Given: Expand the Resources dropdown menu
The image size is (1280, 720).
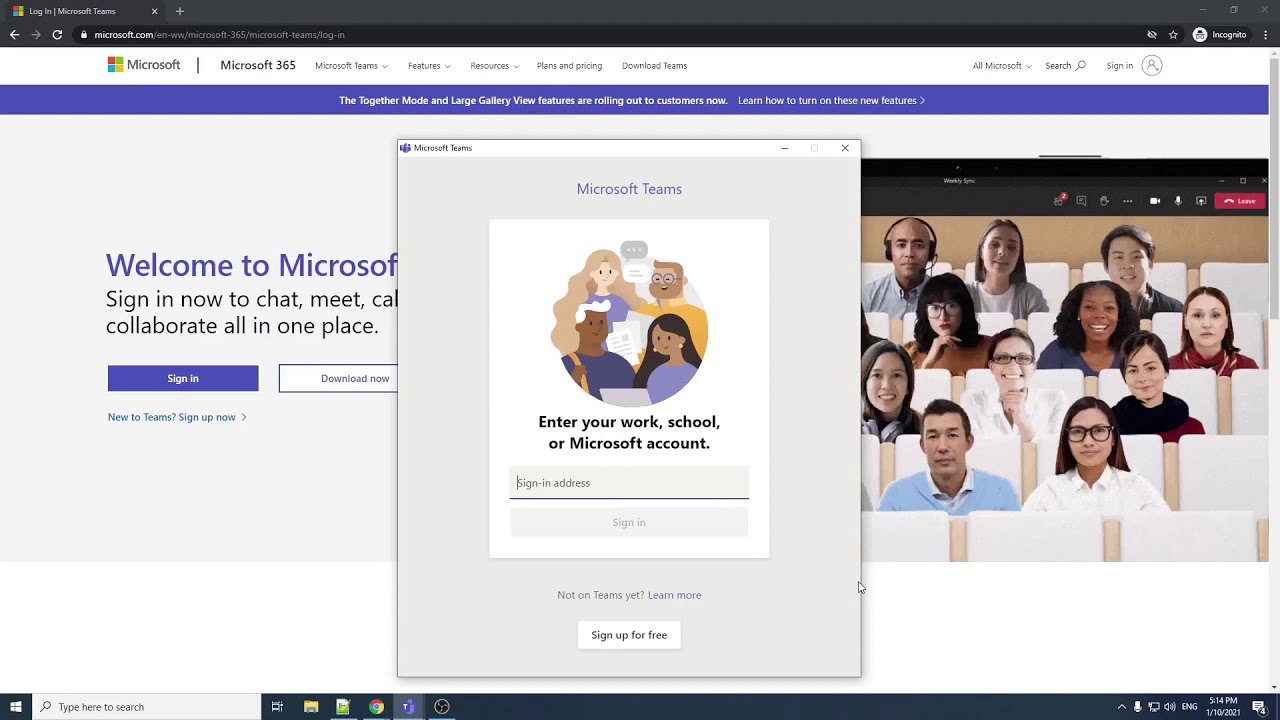Looking at the screenshot, I should point(495,66).
